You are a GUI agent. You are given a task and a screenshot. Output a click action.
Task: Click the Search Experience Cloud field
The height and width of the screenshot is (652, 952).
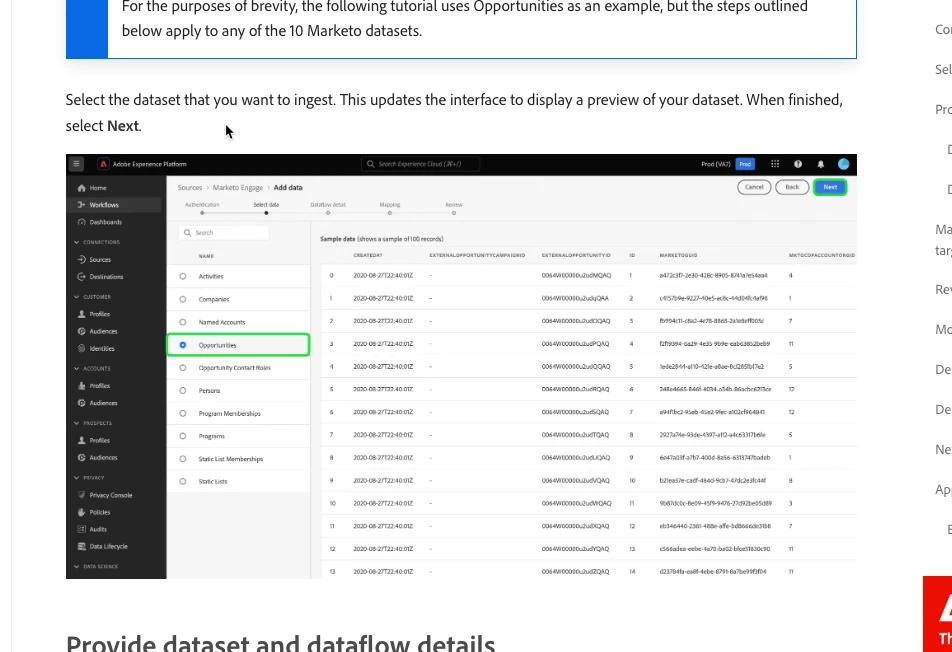point(420,164)
